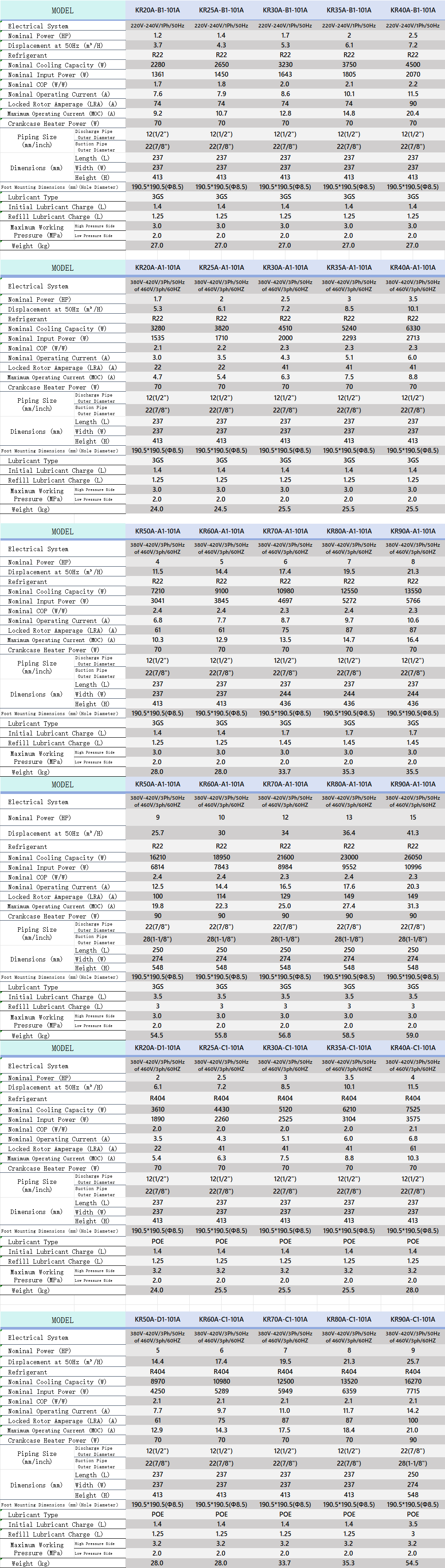Click the 7525 cooling capacity value
This screenshot has width=445, height=1568.
[413, 1109]
